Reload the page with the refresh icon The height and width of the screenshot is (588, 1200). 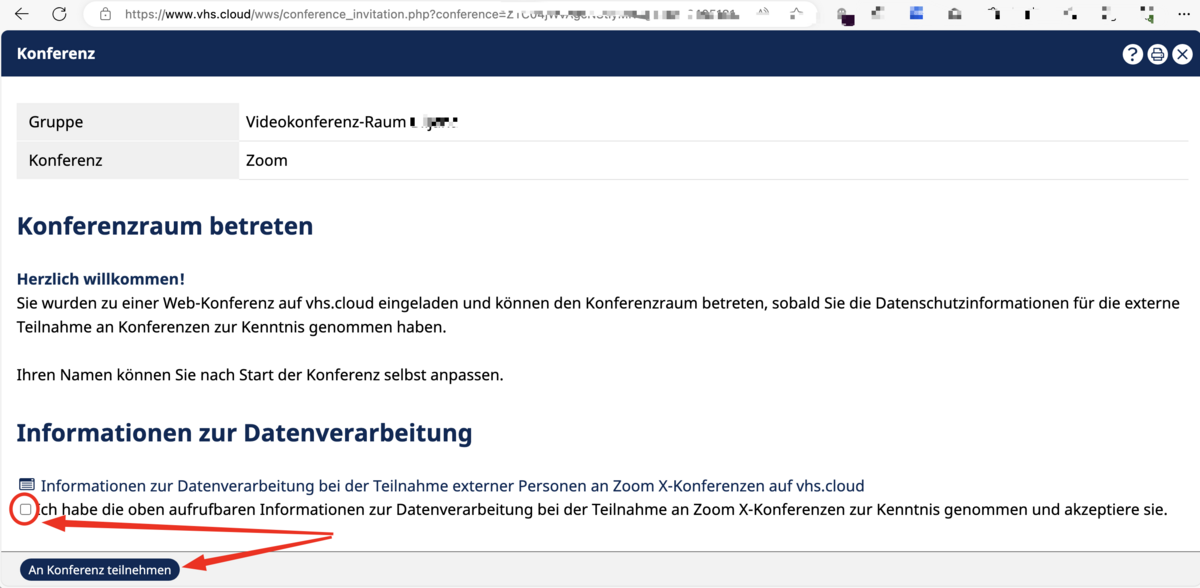click(x=59, y=14)
